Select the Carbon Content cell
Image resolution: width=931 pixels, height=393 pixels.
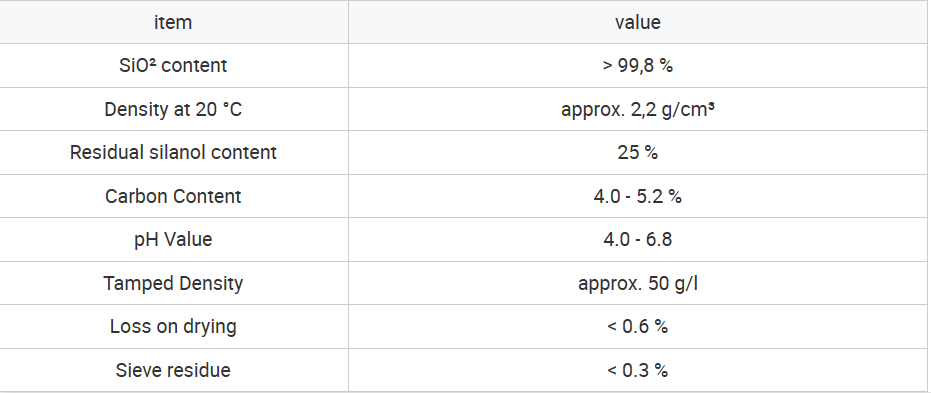click(x=173, y=196)
